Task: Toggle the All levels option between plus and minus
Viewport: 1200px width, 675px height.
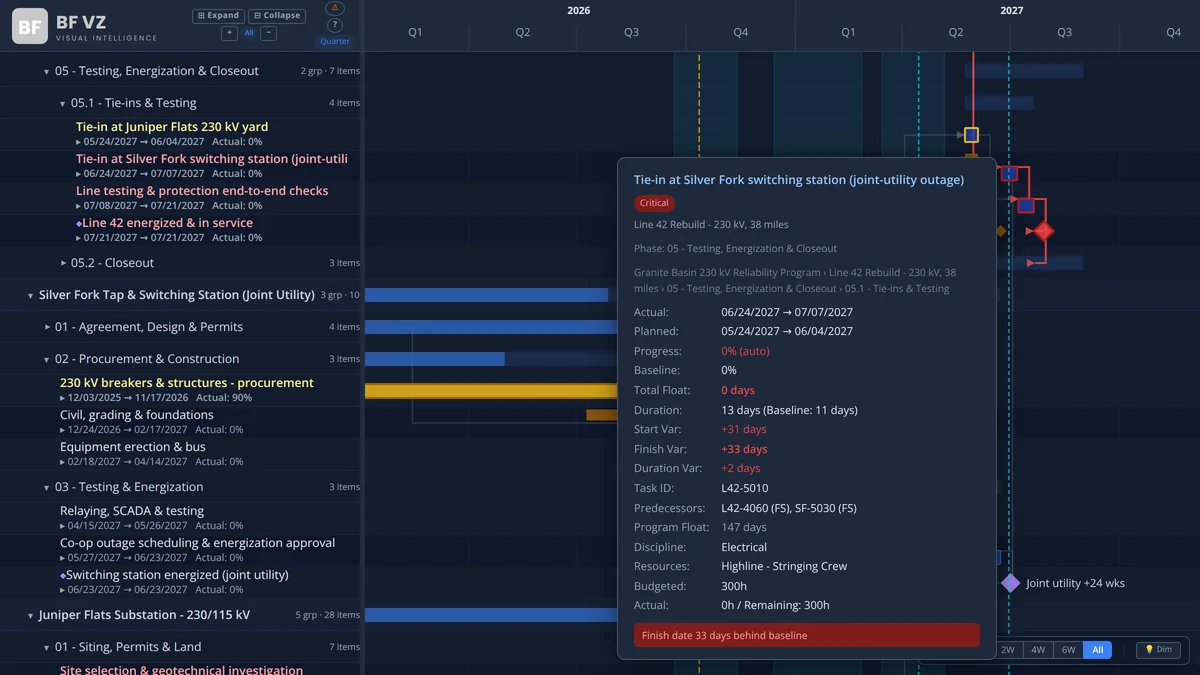Action: coord(249,33)
